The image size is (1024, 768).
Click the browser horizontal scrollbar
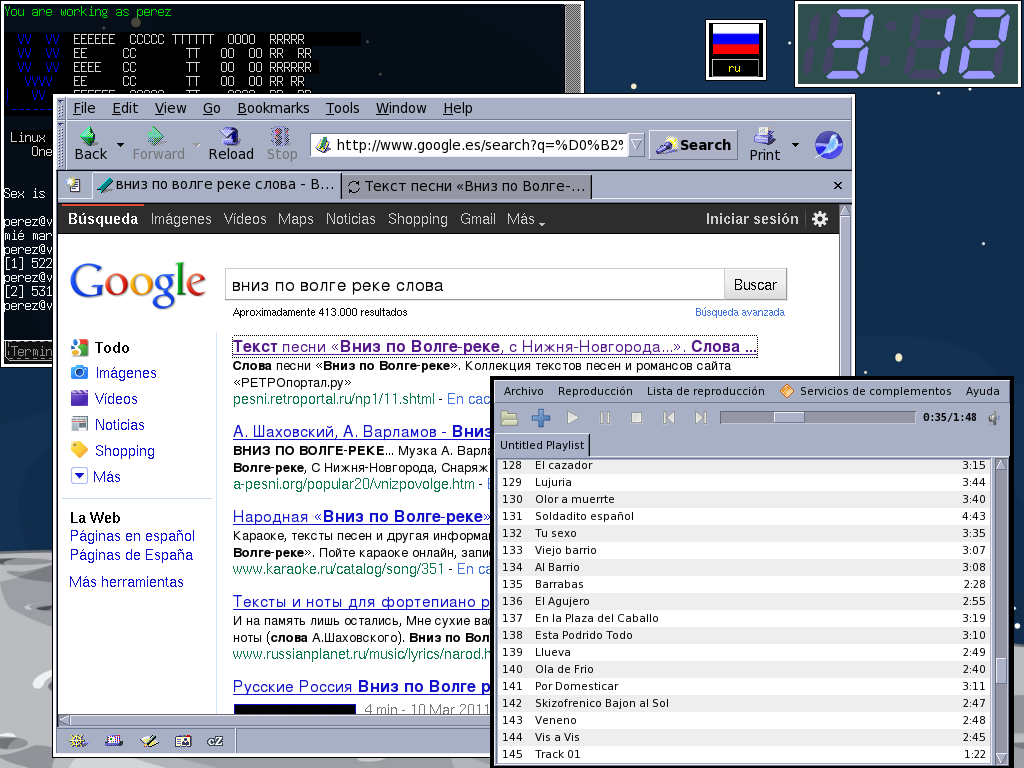point(274,720)
